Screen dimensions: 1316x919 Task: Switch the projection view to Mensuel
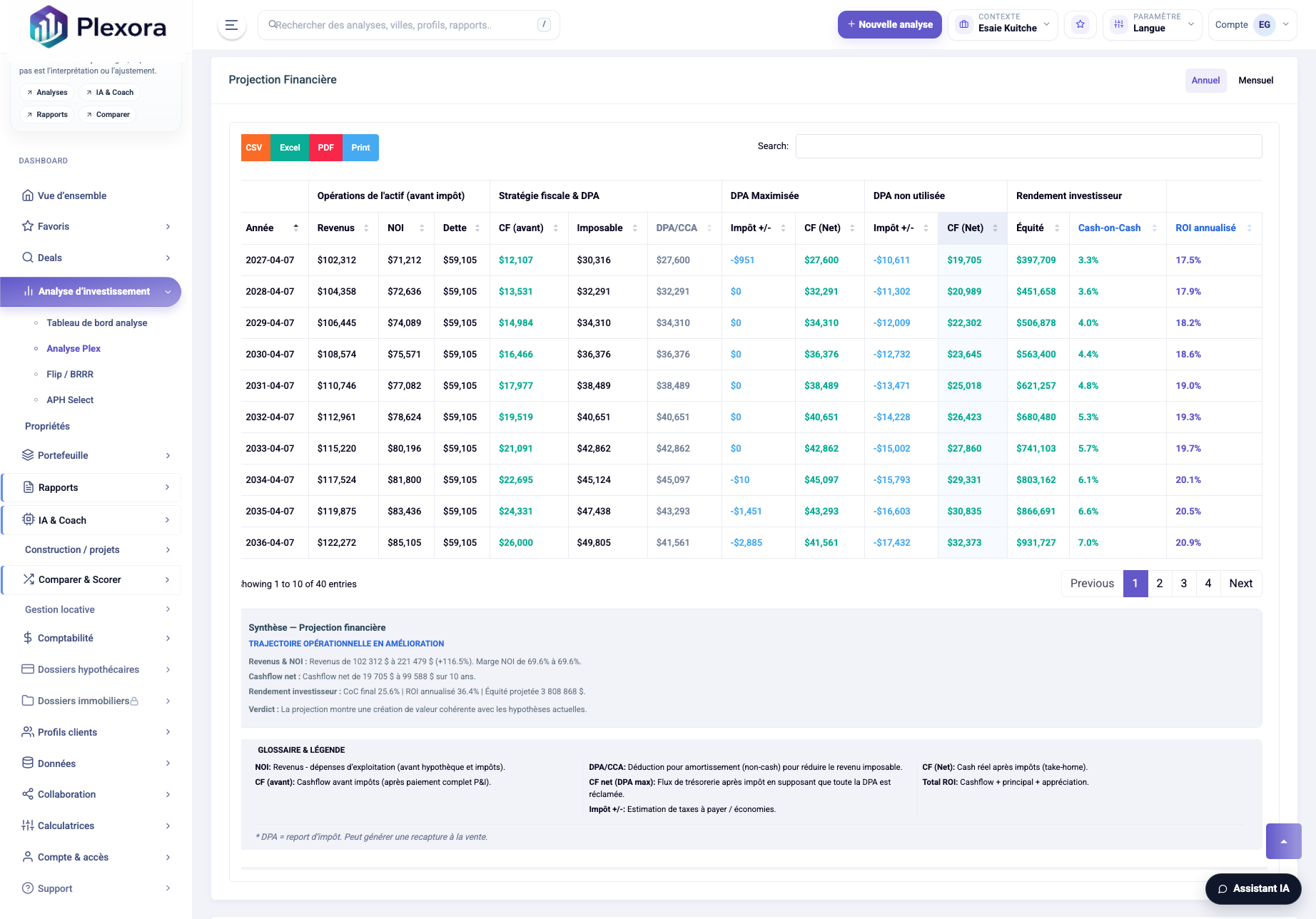pos(1255,80)
